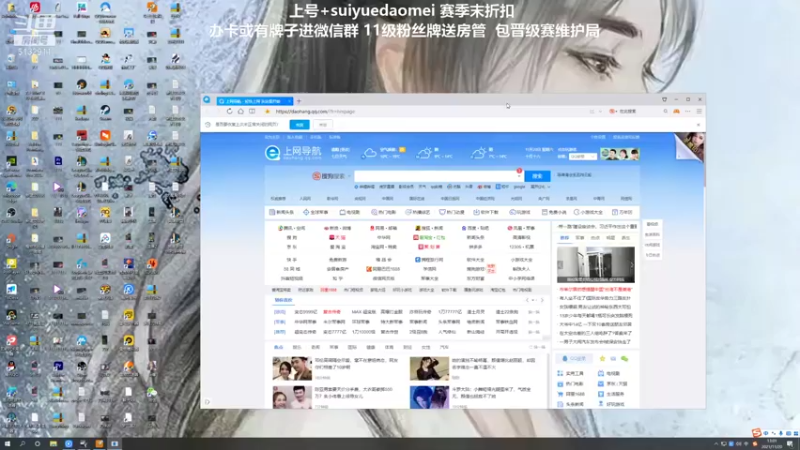Decline with the white notification bar button
Viewport: 800px width, 450px height.
pyautogui.click(x=322, y=124)
